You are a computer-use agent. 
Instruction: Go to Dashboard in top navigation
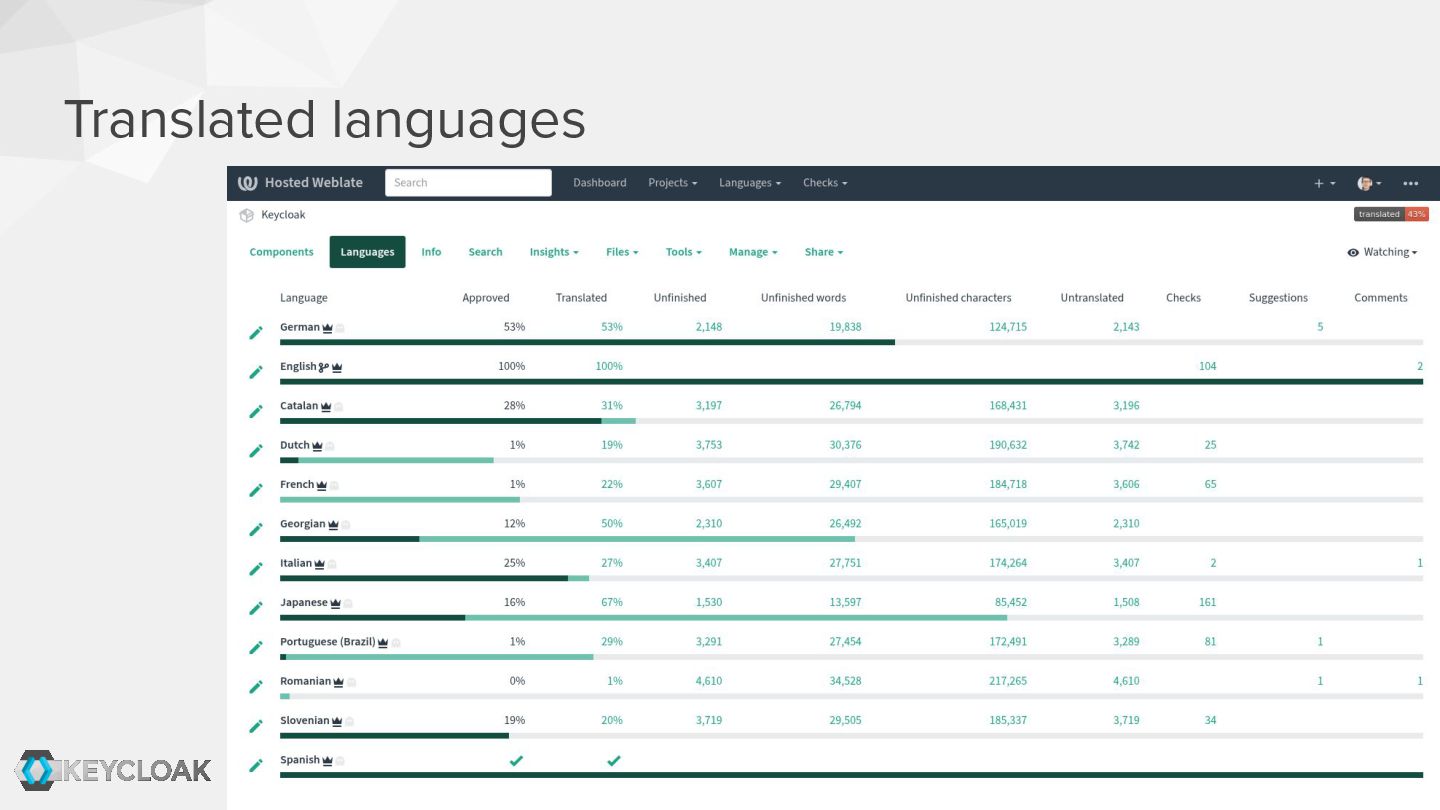599,183
